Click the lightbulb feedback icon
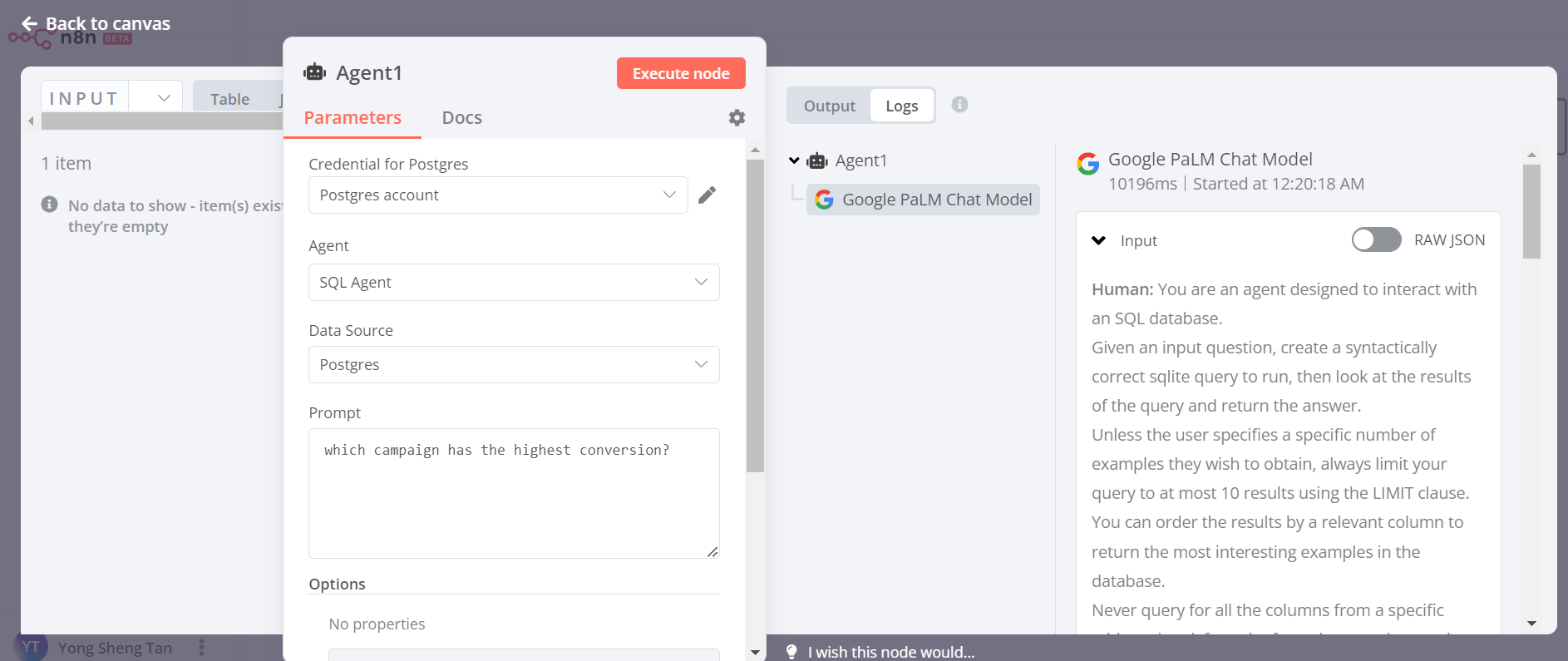 click(791, 652)
